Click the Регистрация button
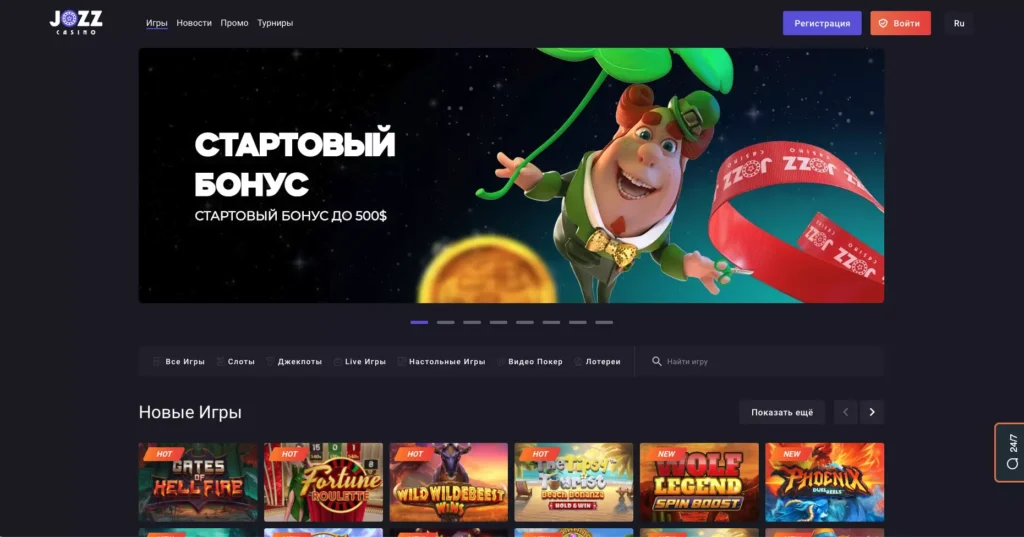 click(x=822, y=23)
